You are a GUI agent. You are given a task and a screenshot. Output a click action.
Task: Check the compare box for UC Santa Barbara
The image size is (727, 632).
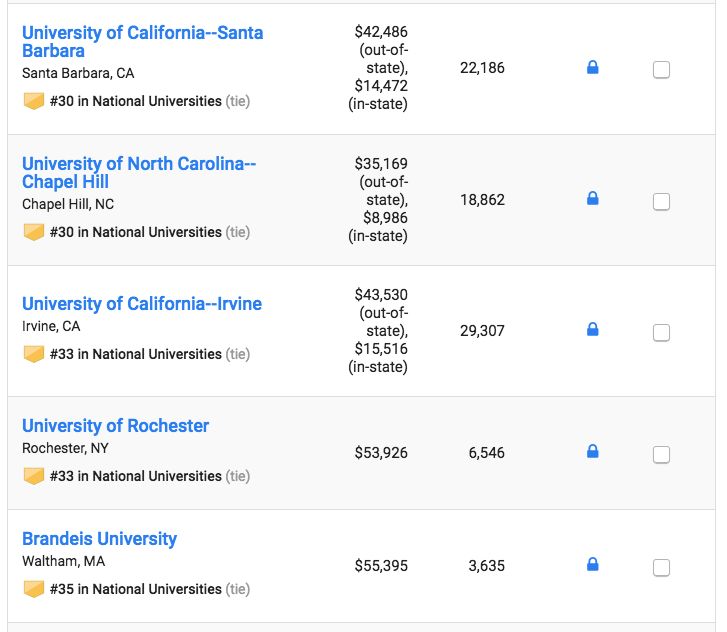[661, 70]
